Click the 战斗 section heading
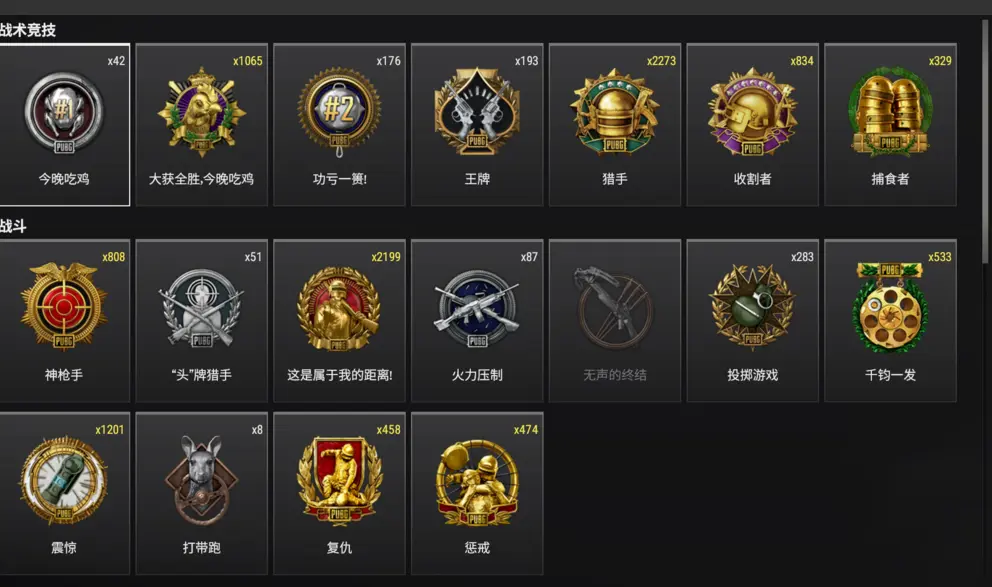This screenshot has width=992, height=587. (x=13, y=226)
